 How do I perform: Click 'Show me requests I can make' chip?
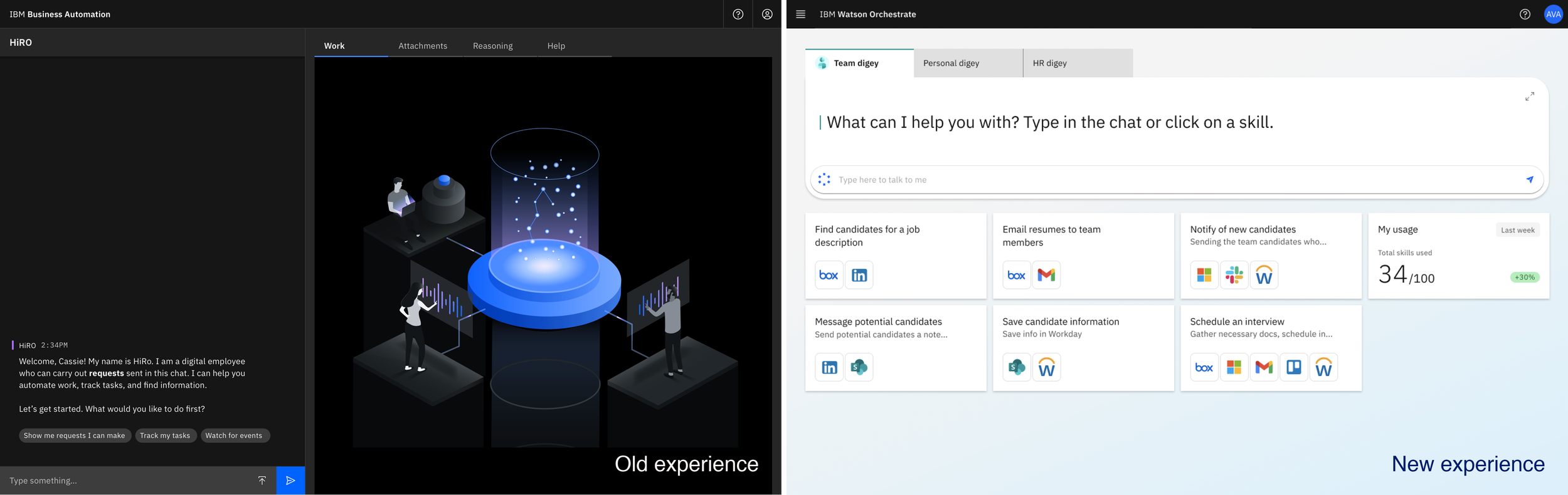point(75,435)
